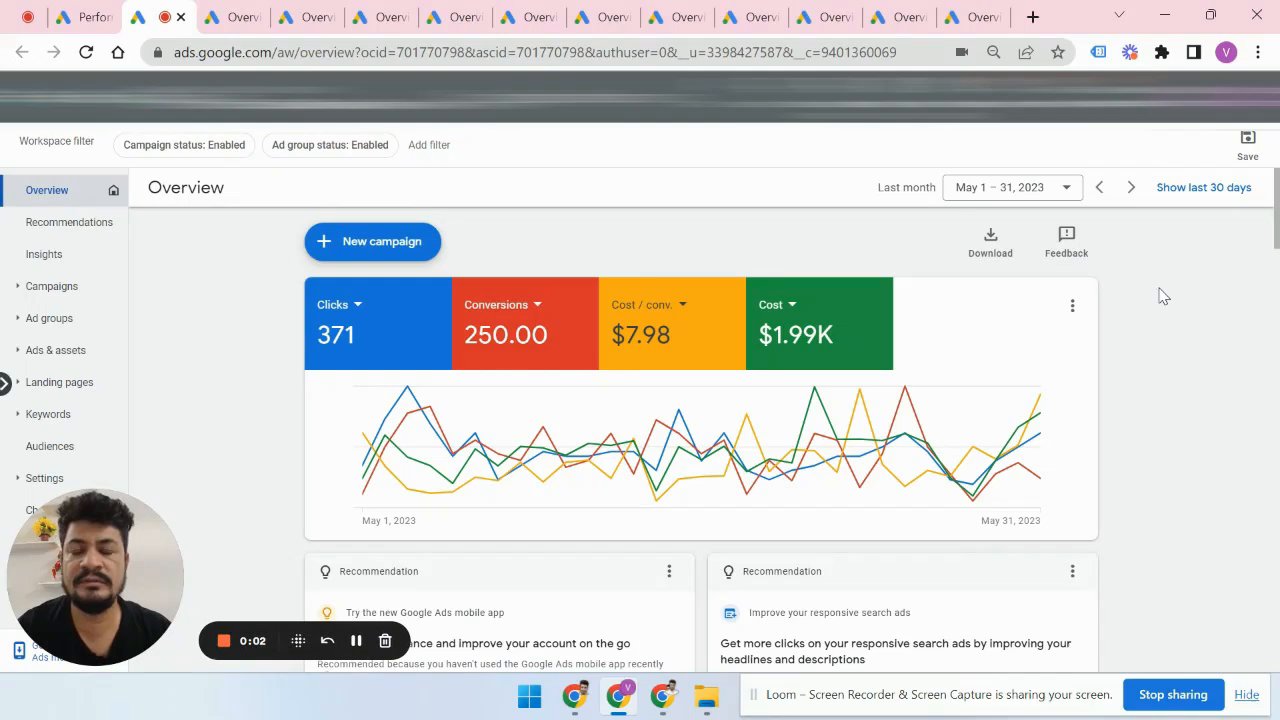1280x720 pixels.
Task: Click Add filter in the filter bar
Action: tap(429, 145)
